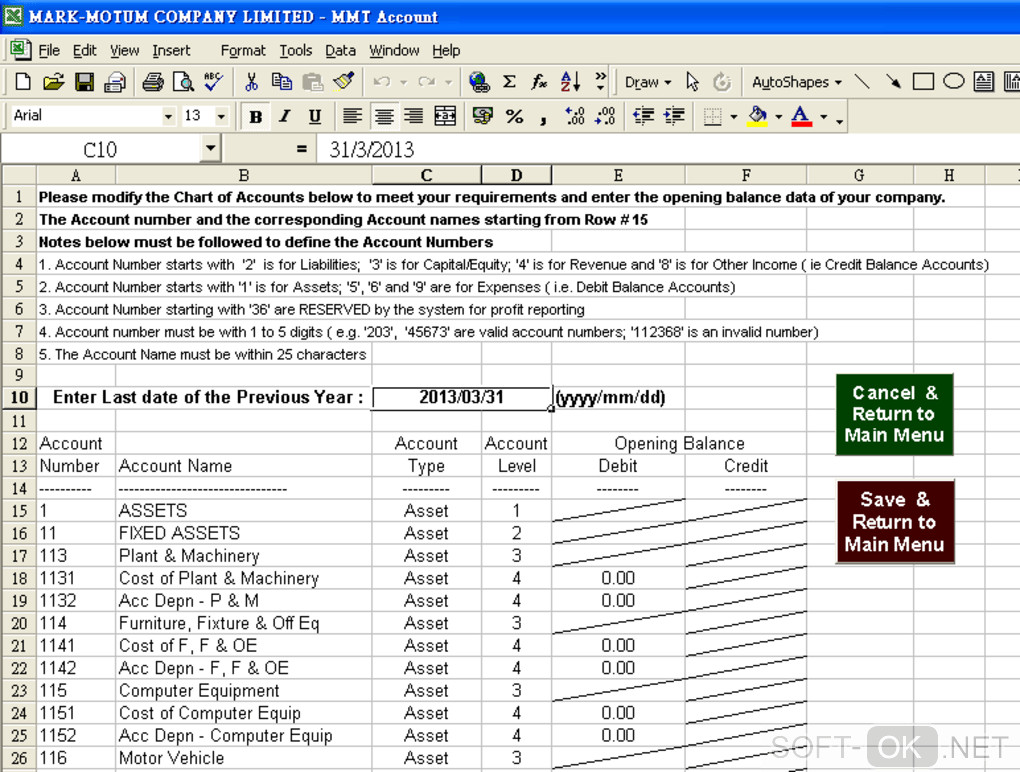Viewport: 1020px width, 772px height.
Task: Click the Increase Decimal icon
Action: coord(574,116)
